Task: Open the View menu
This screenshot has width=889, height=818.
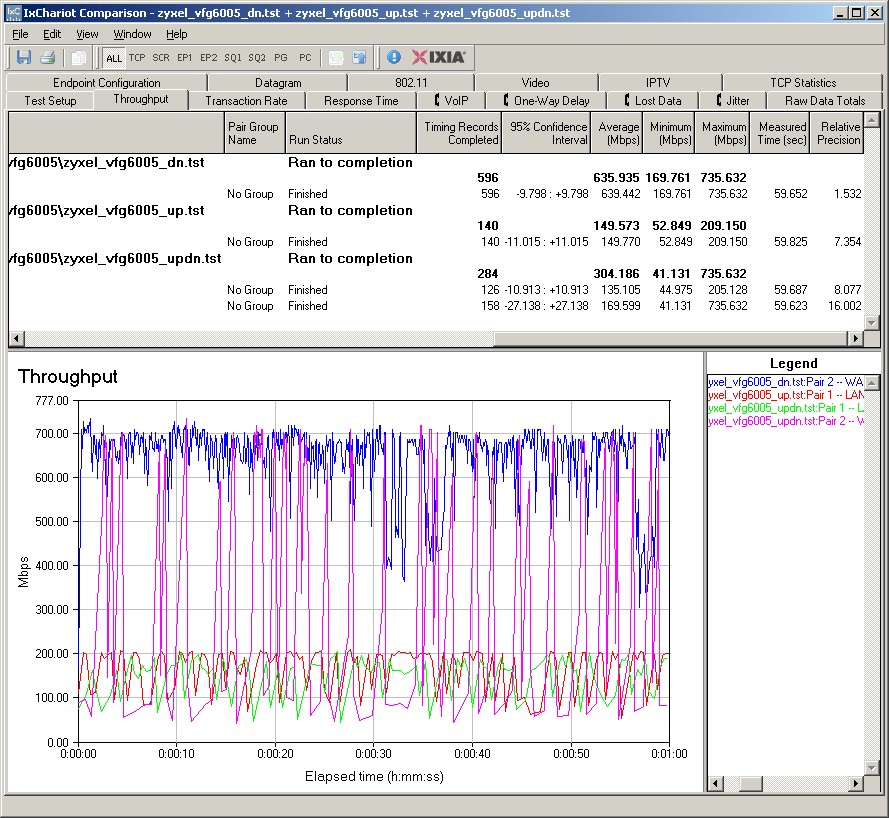Action: coord(87,34)
